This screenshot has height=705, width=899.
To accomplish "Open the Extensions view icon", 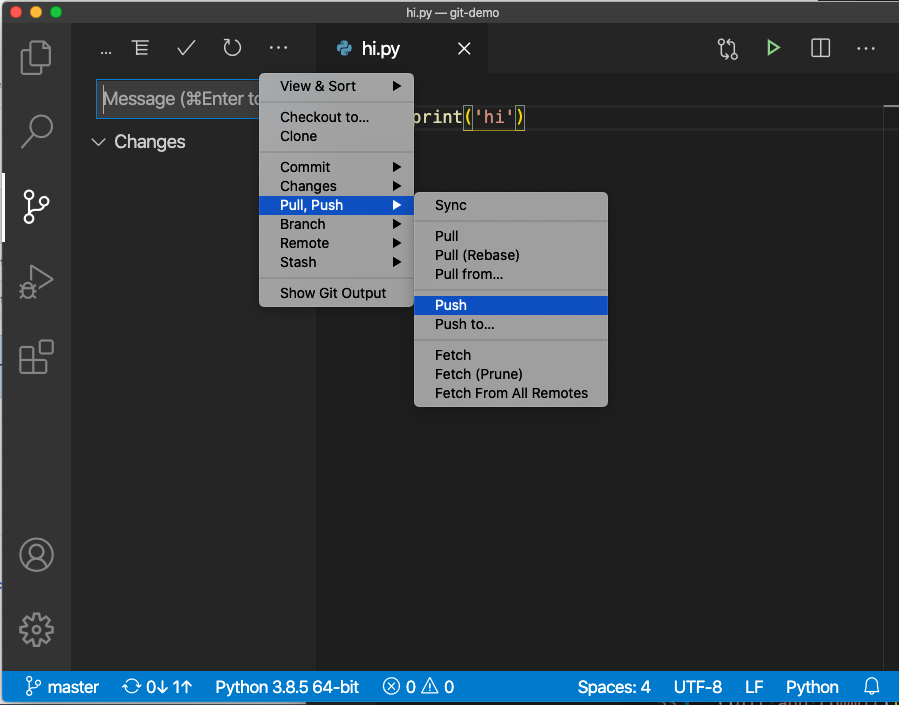I will click(x=36, y=357).
